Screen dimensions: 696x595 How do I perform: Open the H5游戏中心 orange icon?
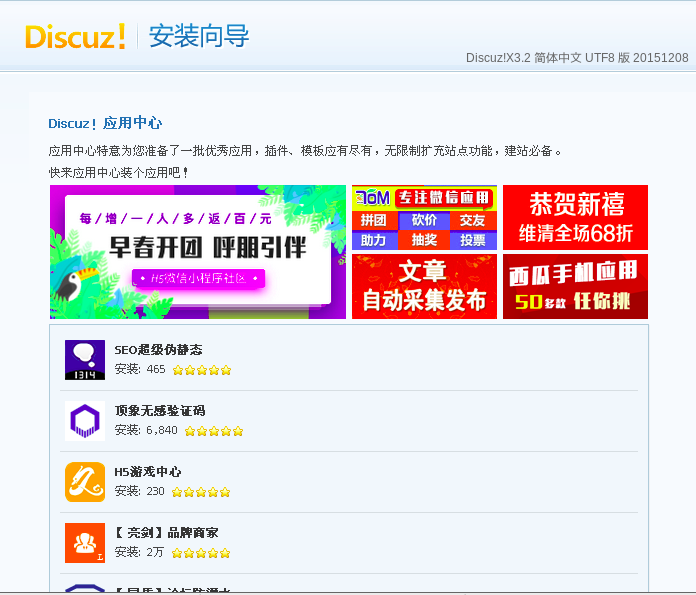coord(85,482)
